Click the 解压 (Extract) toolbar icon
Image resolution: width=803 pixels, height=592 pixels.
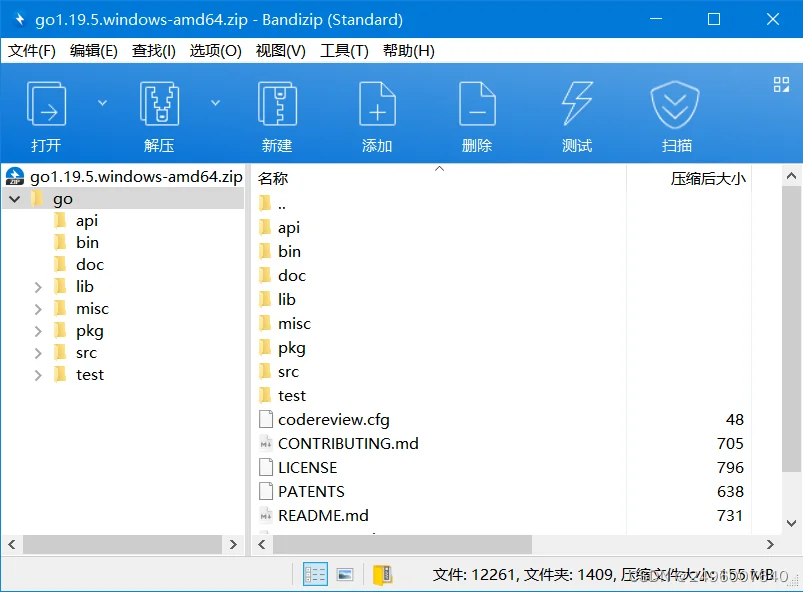tap(159, 104)
